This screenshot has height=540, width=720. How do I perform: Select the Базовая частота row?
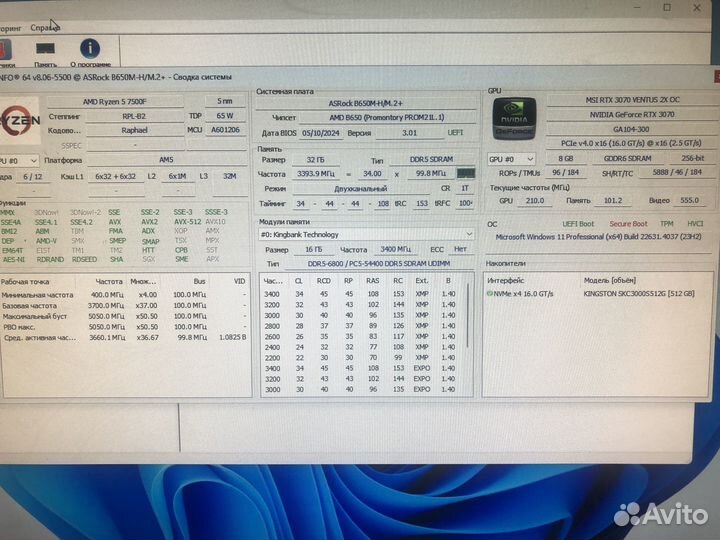(124, 305)
